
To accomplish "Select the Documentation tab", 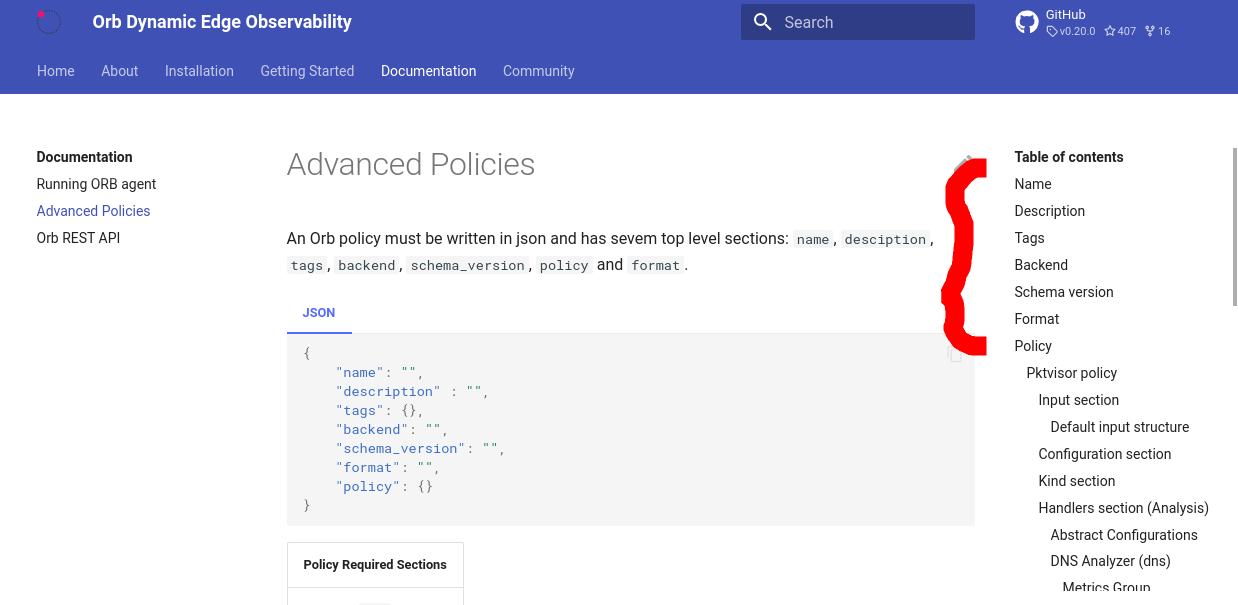I will 429,71.
